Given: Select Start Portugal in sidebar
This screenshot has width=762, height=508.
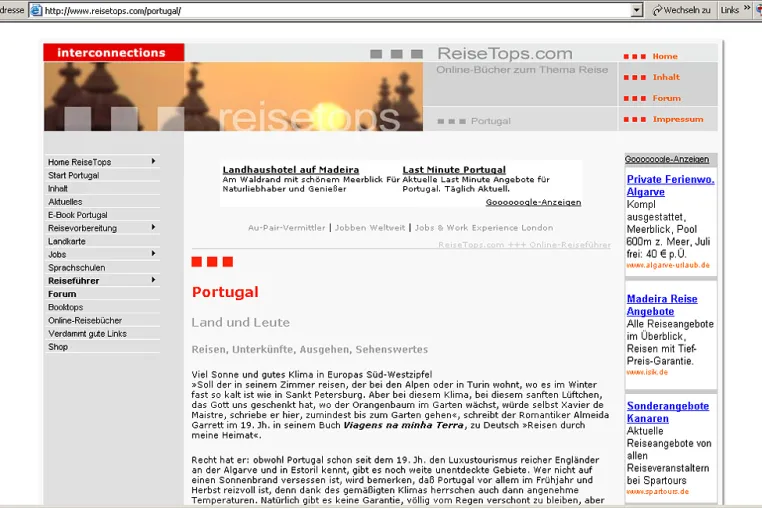Looking at the screenshot, I should coord(73,175).
